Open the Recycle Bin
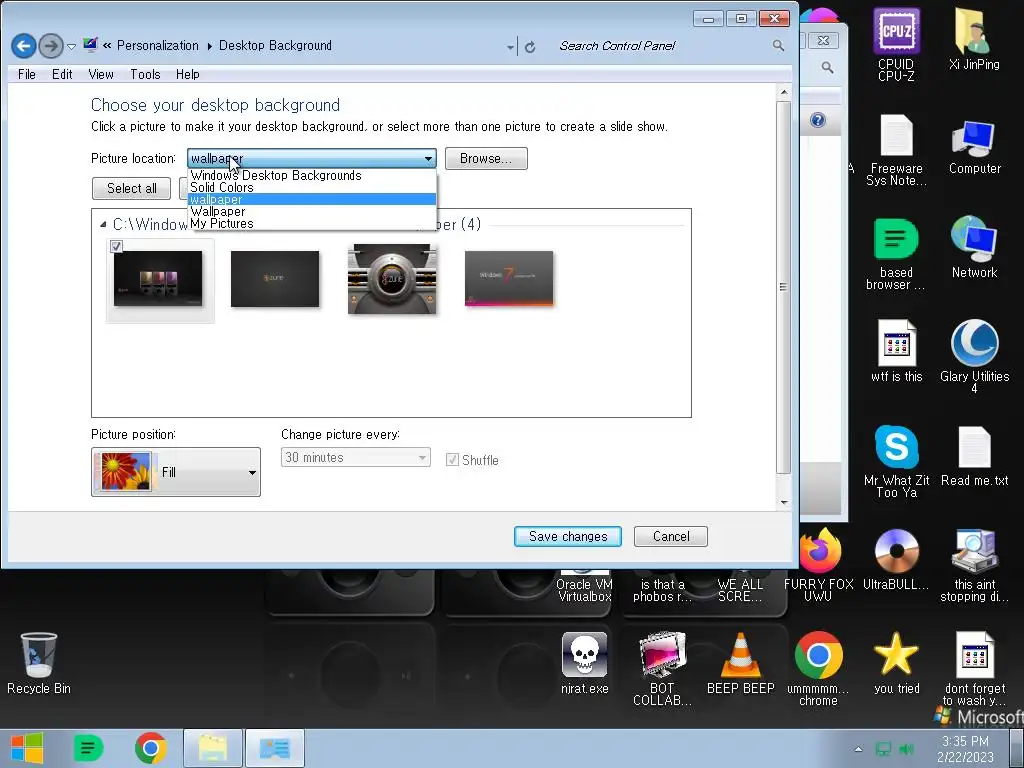This screenshot has width=1024, height=768. tap(39, 663)
